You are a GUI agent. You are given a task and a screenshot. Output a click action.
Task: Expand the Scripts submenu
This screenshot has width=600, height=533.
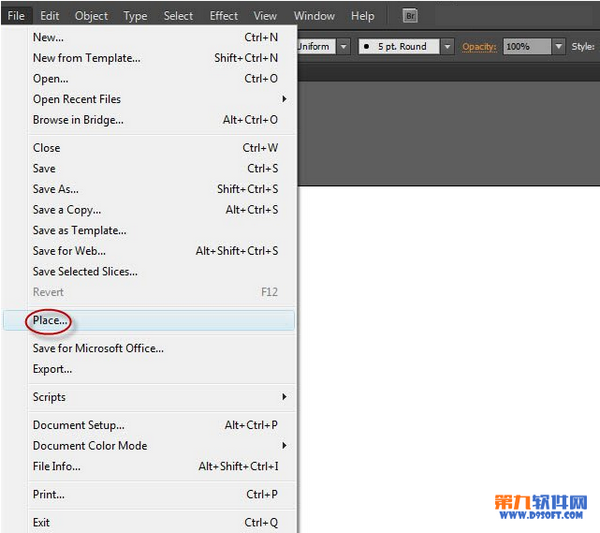pos(155,397)
